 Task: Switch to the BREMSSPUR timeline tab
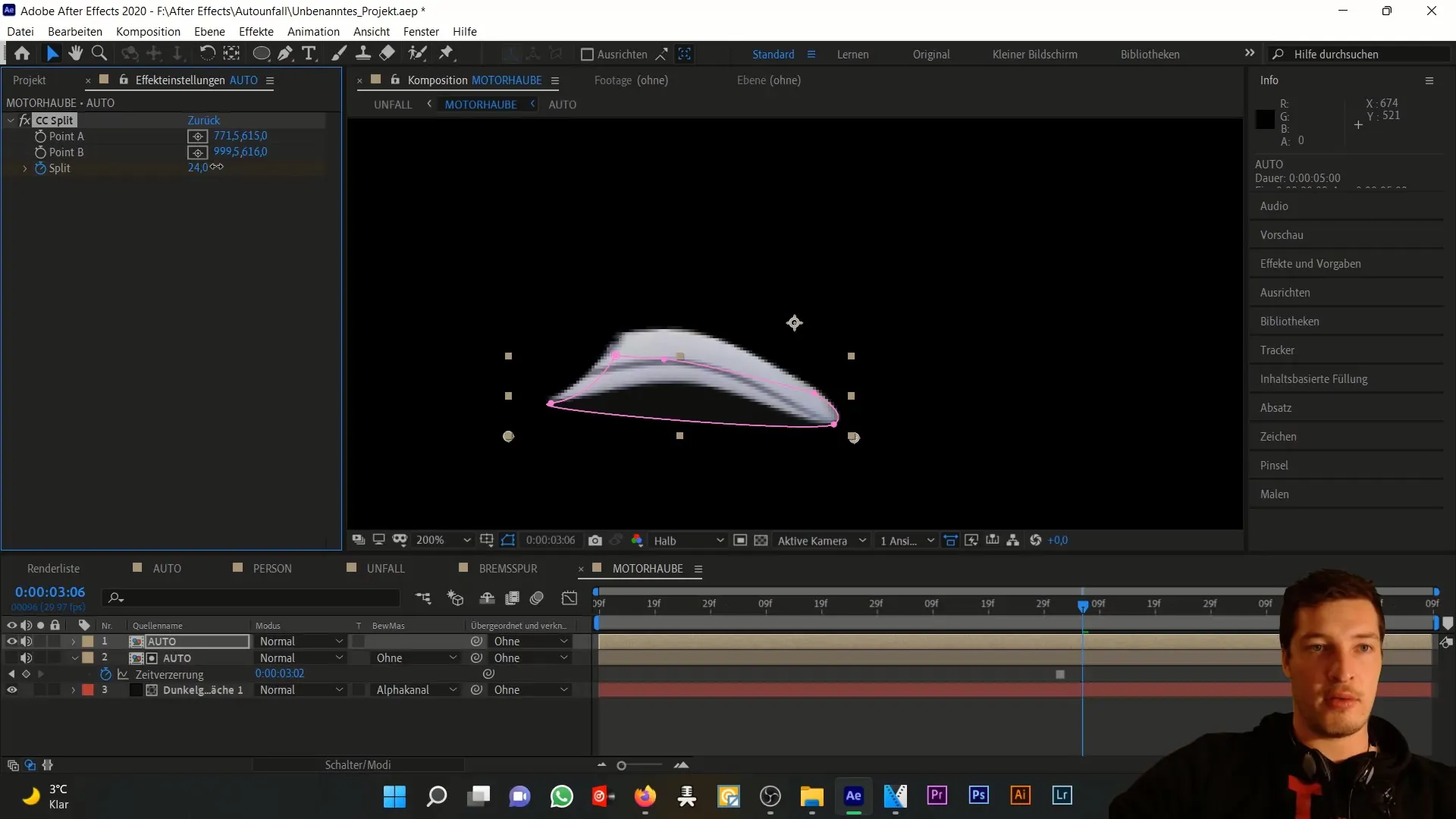point(507,569)
